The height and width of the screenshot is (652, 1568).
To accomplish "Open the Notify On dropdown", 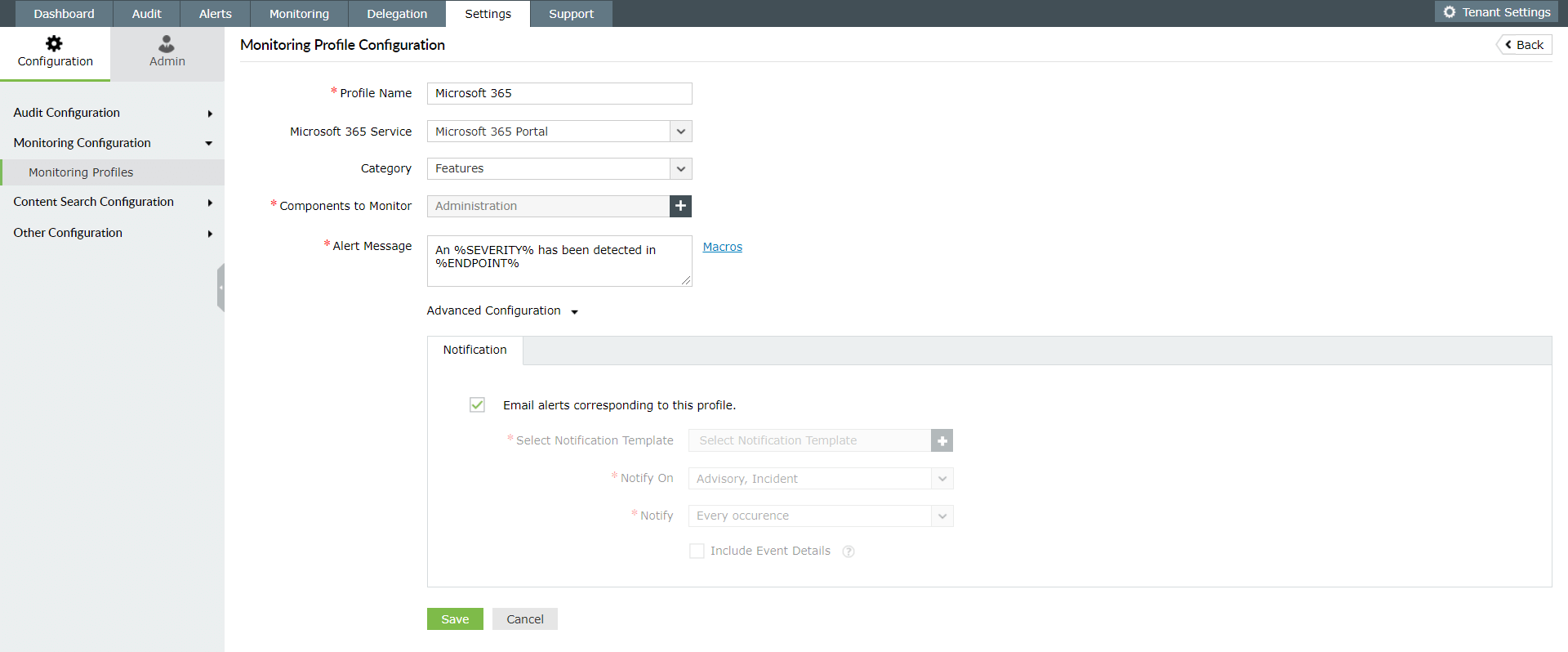I will point(821,479).
